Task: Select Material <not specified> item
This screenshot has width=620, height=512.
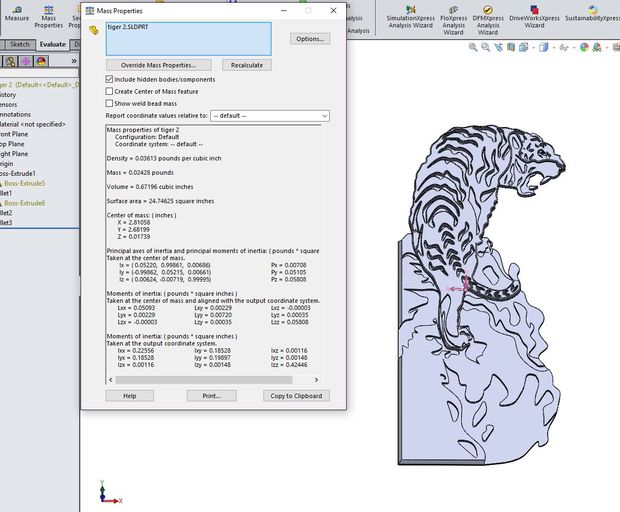Action: (33, 125)
